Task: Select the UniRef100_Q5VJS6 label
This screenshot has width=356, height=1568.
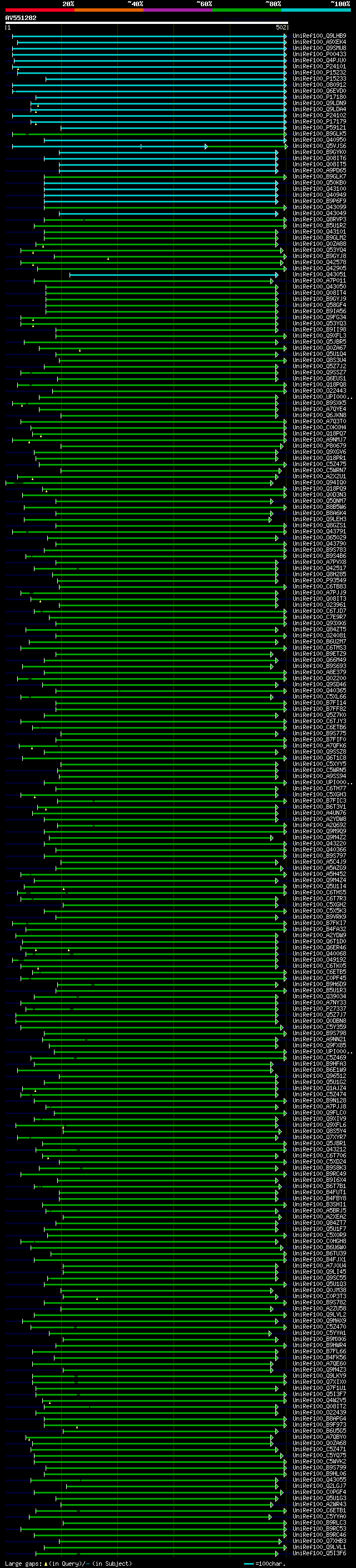Action: pos(319,146)
